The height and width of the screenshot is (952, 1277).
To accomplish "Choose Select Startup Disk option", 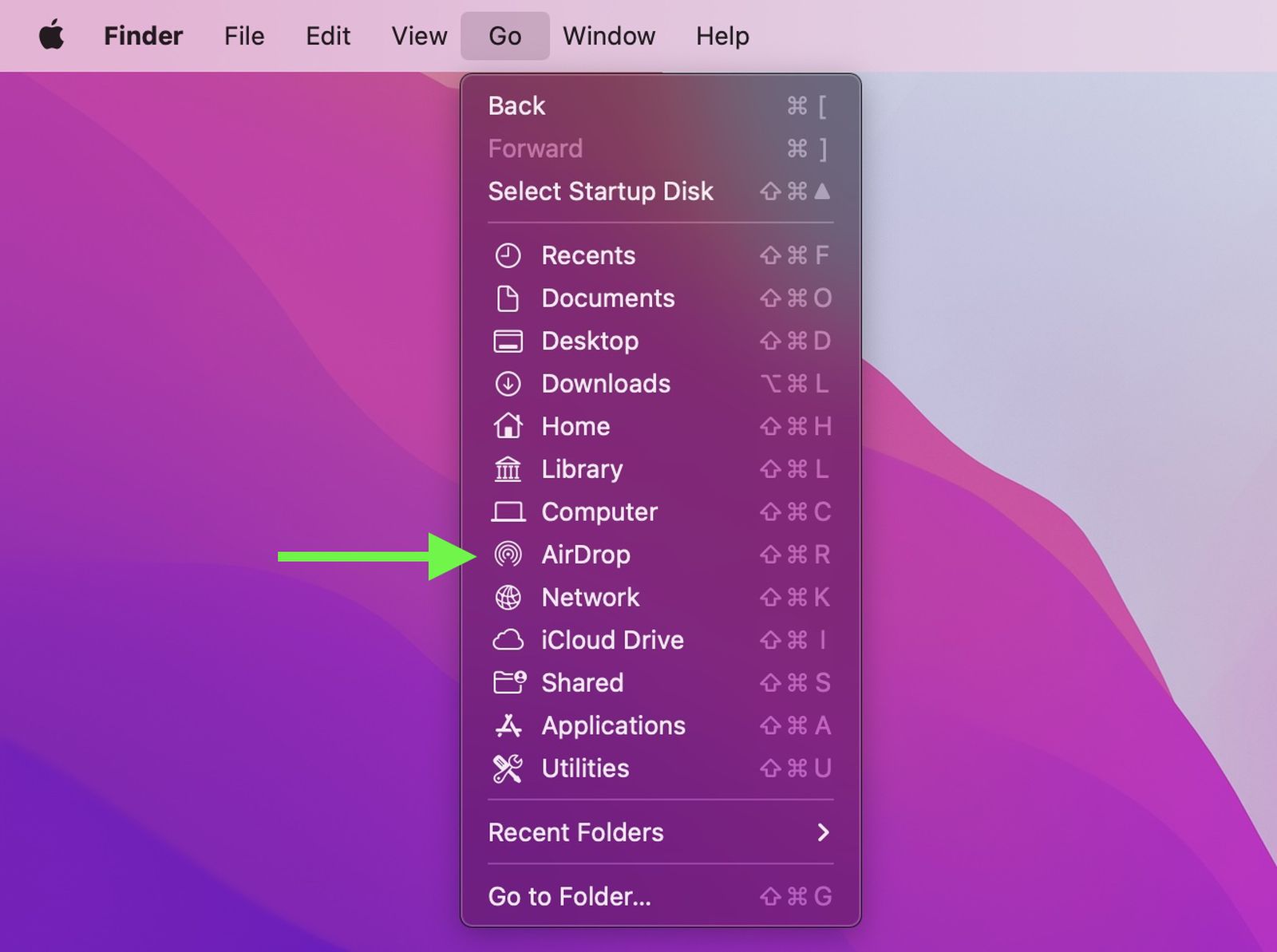I will click(600, 192).
